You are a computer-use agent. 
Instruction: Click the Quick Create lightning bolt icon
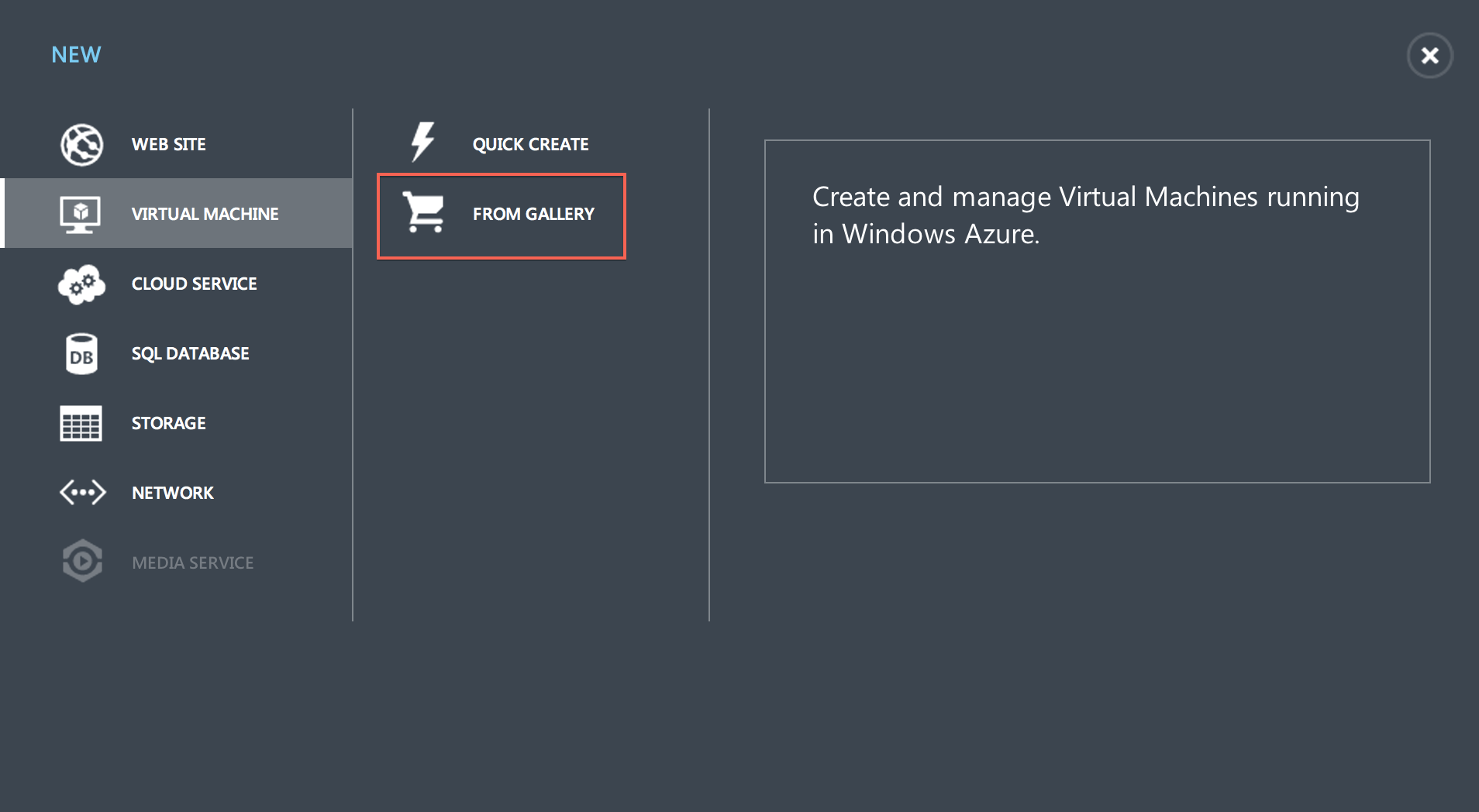pyautogui.click(x=422, y=142)
